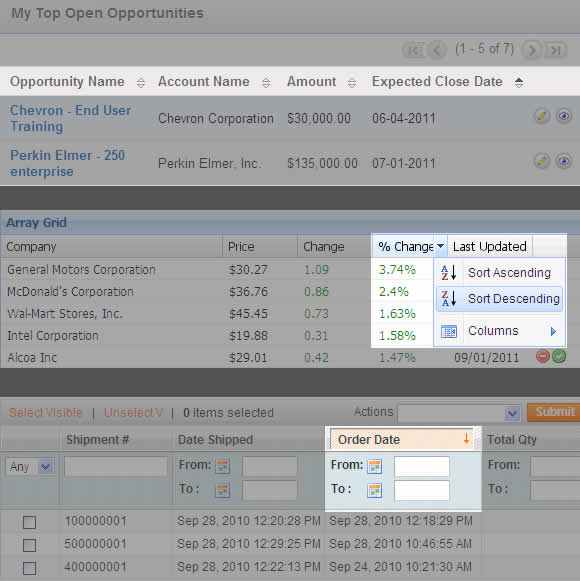Check the box for shipment 500000001
The width and height of the screenshot is (580, 581).
click(30, 545)
